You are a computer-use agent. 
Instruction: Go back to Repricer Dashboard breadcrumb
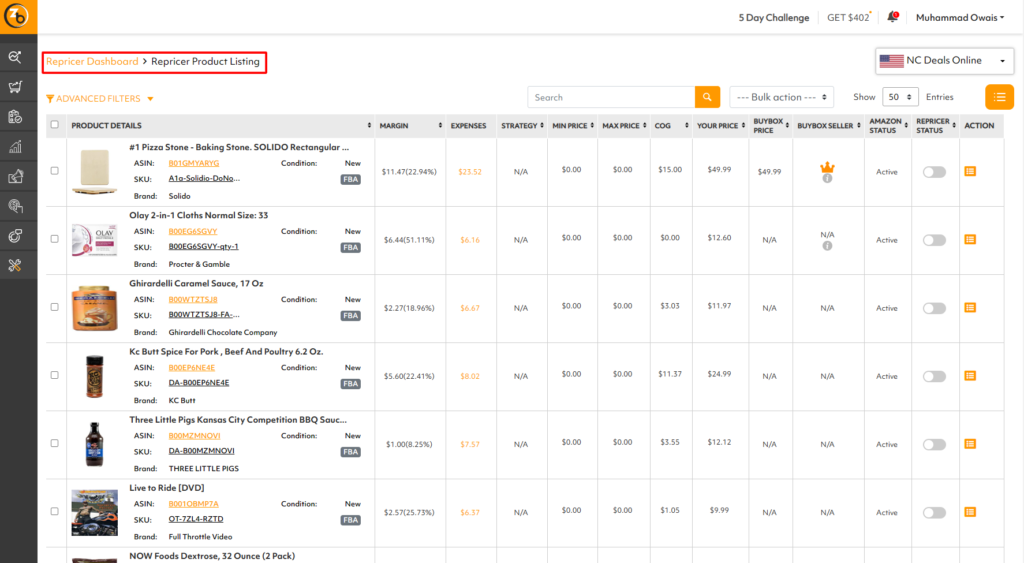pyautogui.click(x=92, y=61)
